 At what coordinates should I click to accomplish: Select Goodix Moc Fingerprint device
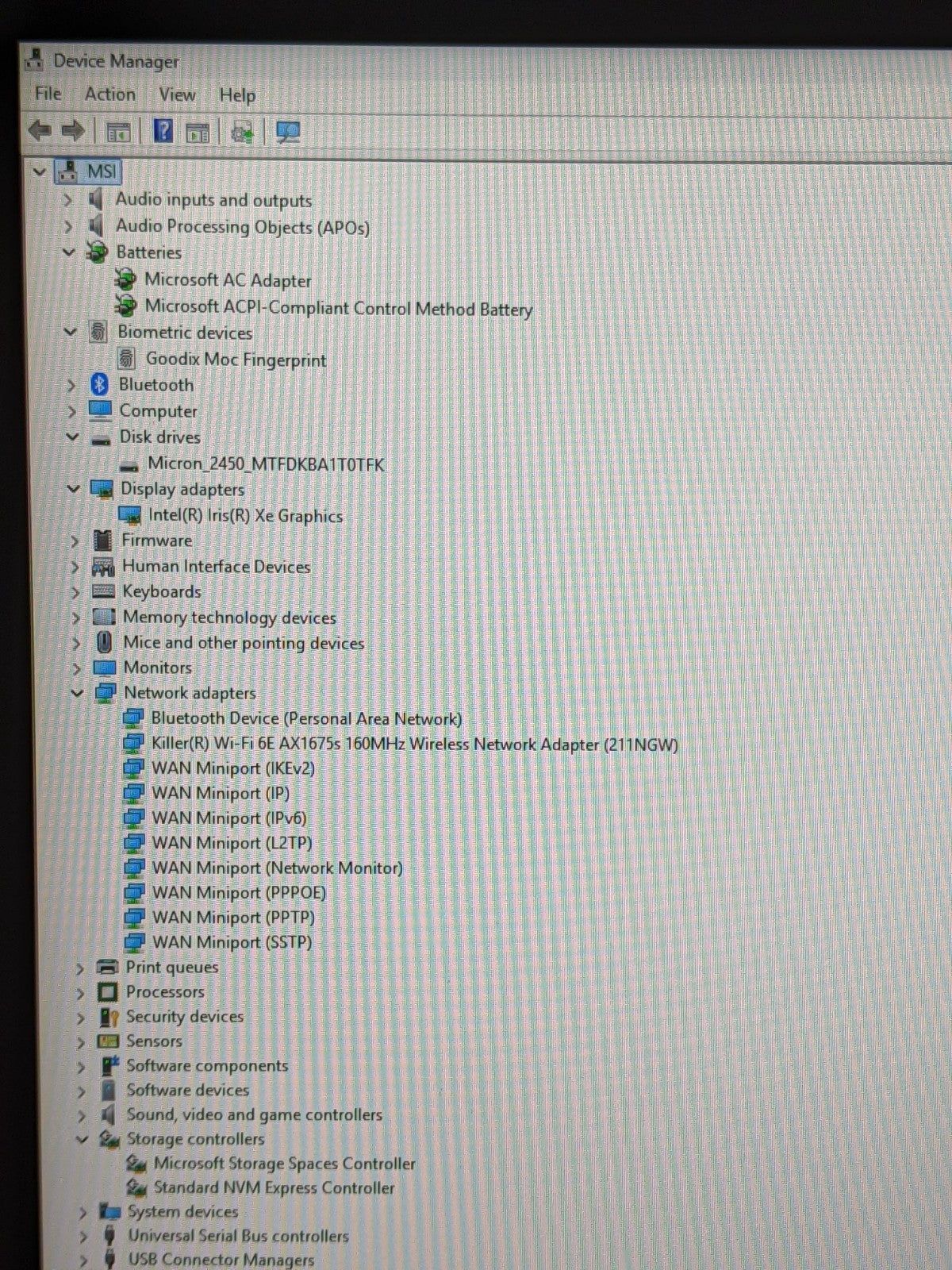tap(236, 360)
